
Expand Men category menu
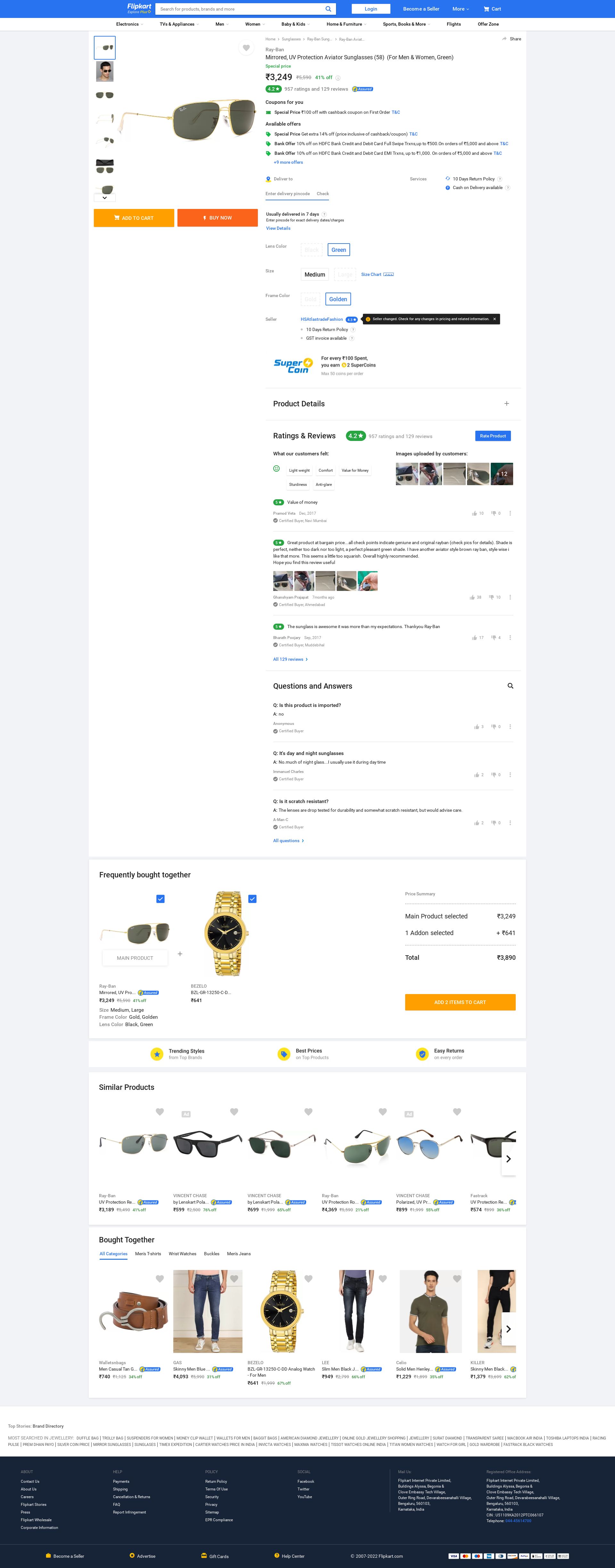tap(222, 24)
